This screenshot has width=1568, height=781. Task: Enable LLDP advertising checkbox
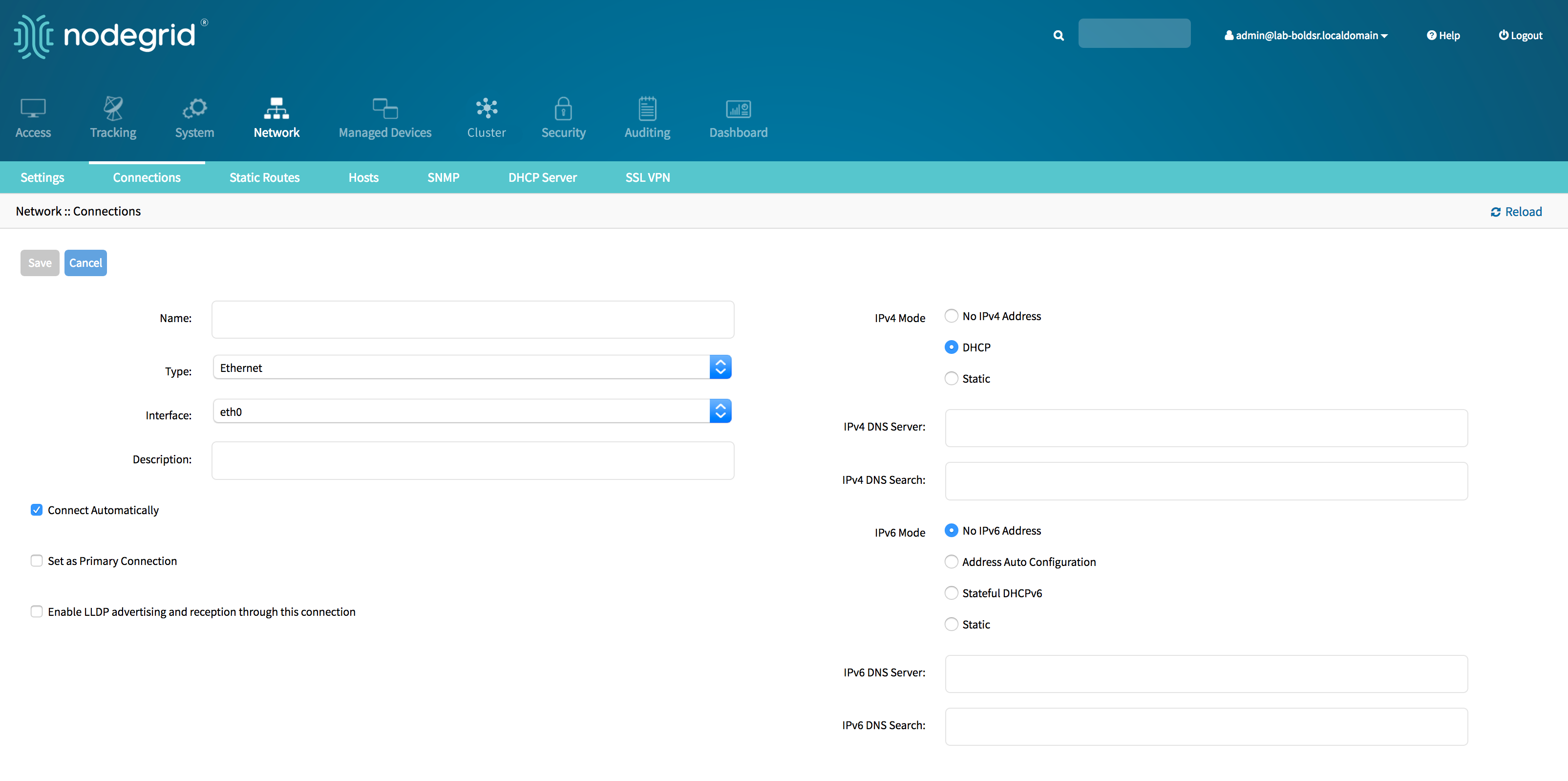(x=37, y=611)
